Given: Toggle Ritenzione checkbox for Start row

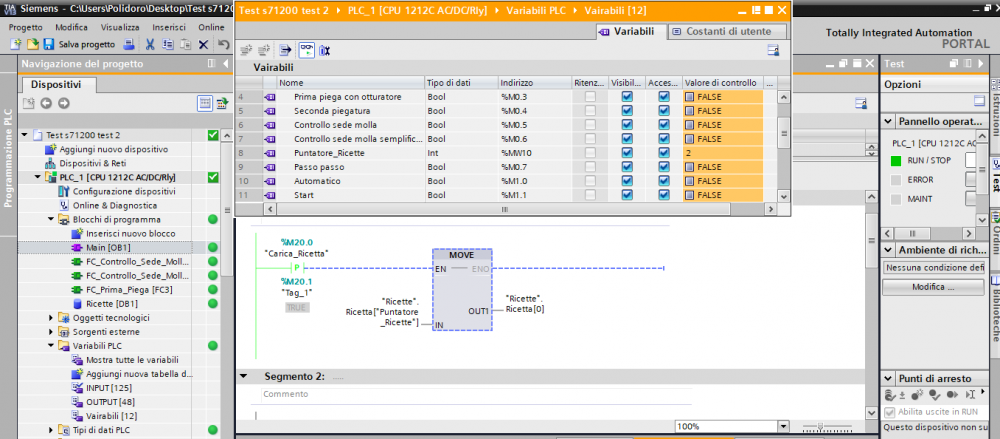Looking at the screenshot, I should 591,195.
